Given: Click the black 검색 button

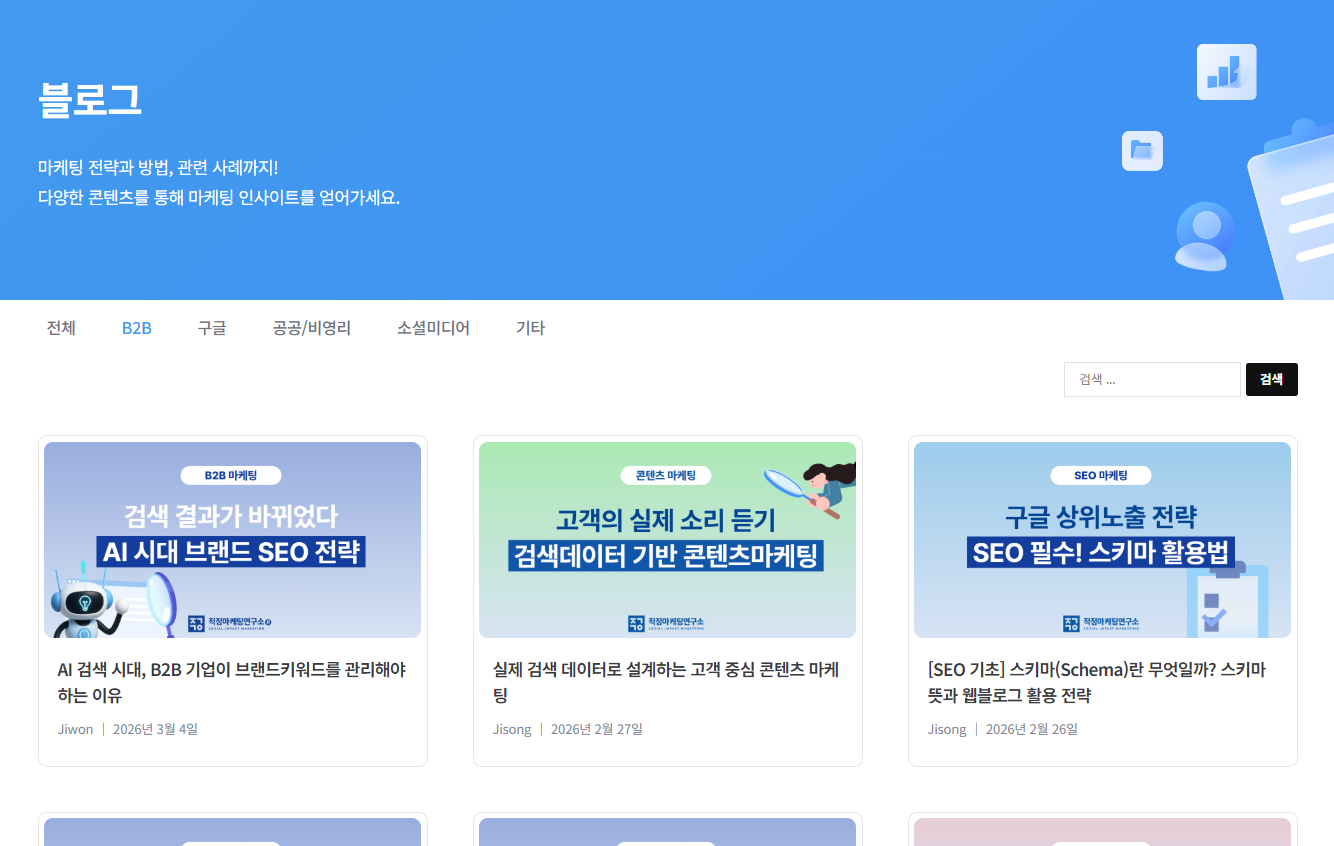Looking at the screenshot, I should coord(1272,379).
